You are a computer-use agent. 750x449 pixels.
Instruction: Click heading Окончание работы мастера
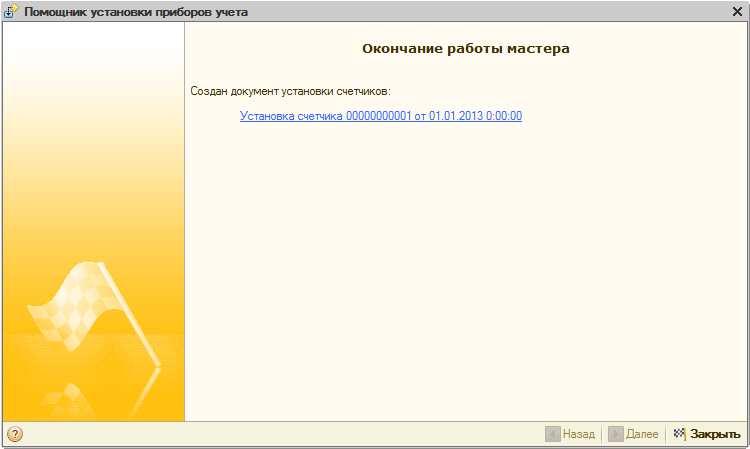[465, 49]
